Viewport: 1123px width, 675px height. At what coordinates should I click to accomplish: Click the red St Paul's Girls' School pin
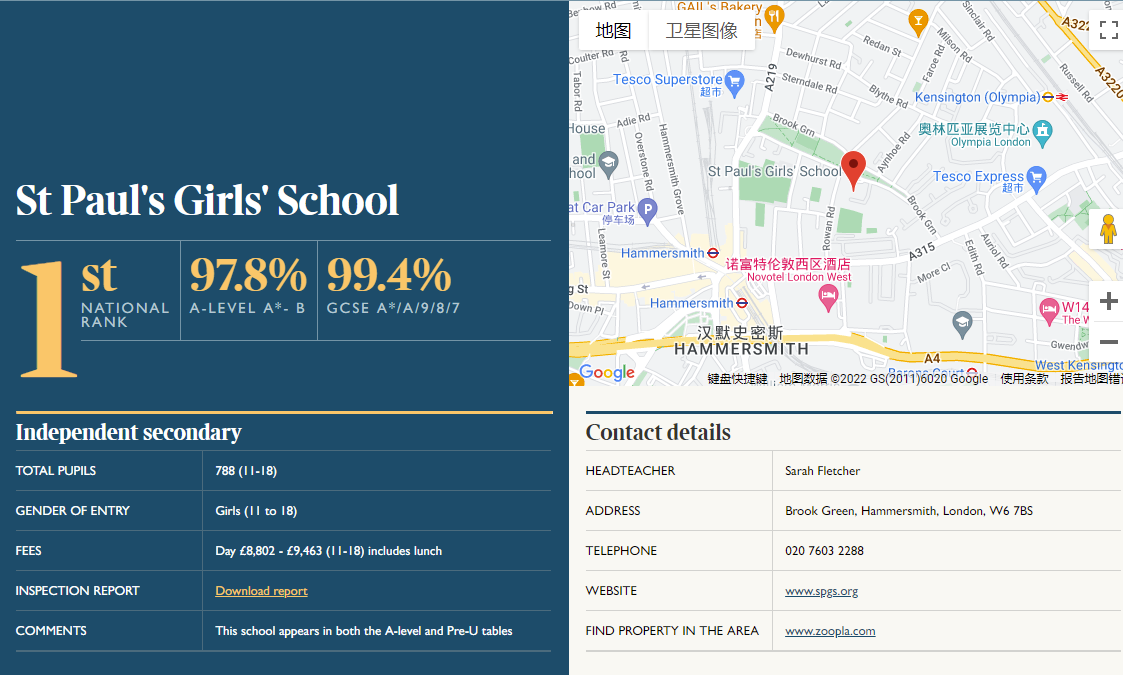coord(853,170)
